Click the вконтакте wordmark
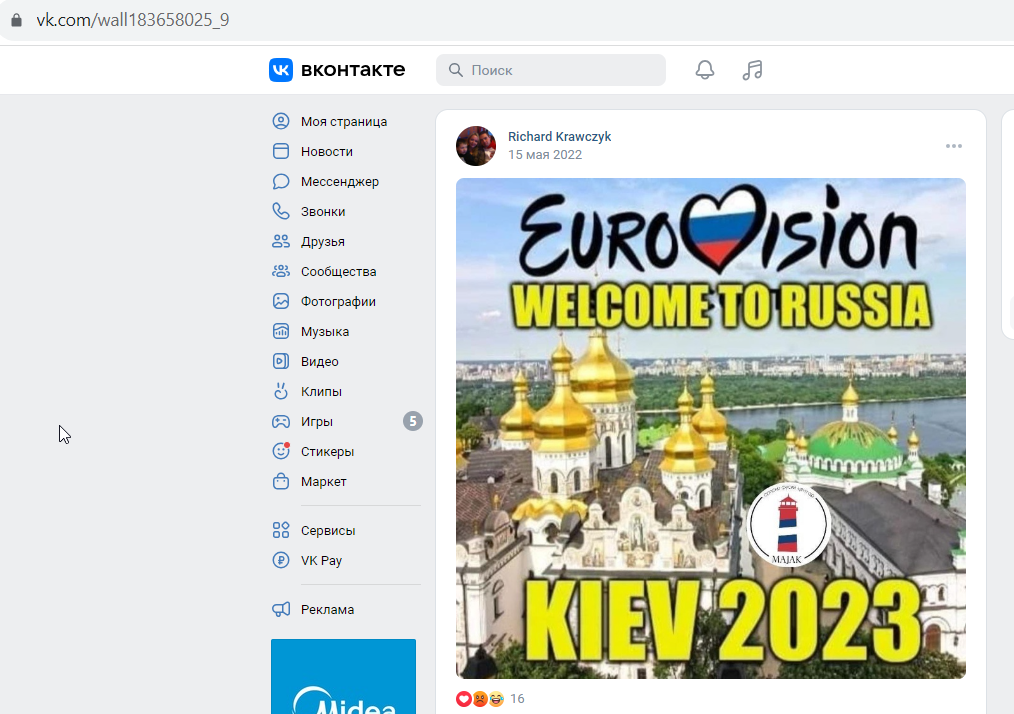Screen dimensions: 1014x714 (x=353, y=70)
